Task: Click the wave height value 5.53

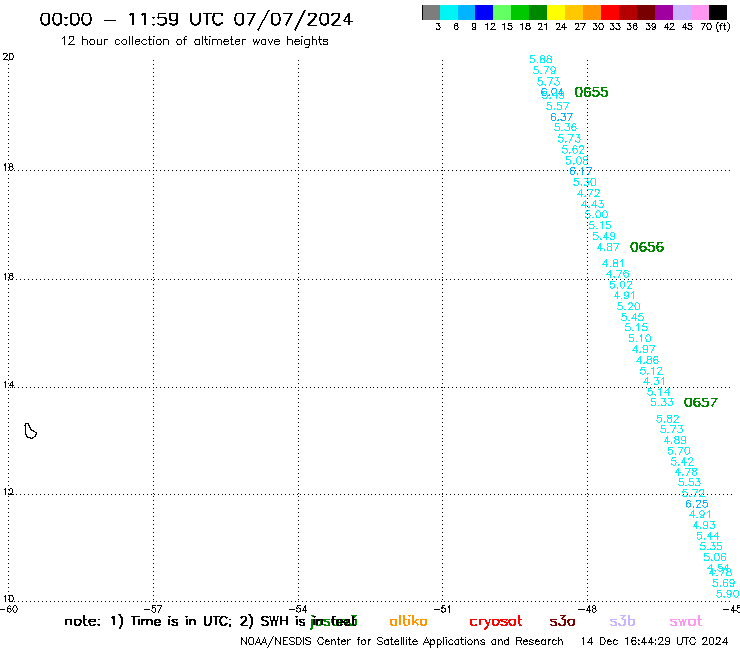Action: (x=690, y=482)
